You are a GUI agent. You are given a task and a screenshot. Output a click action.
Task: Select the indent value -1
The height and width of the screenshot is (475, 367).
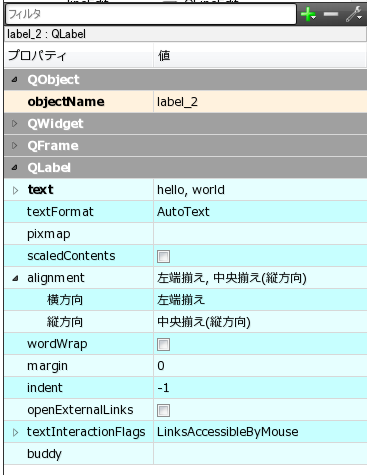pos(163,388)
